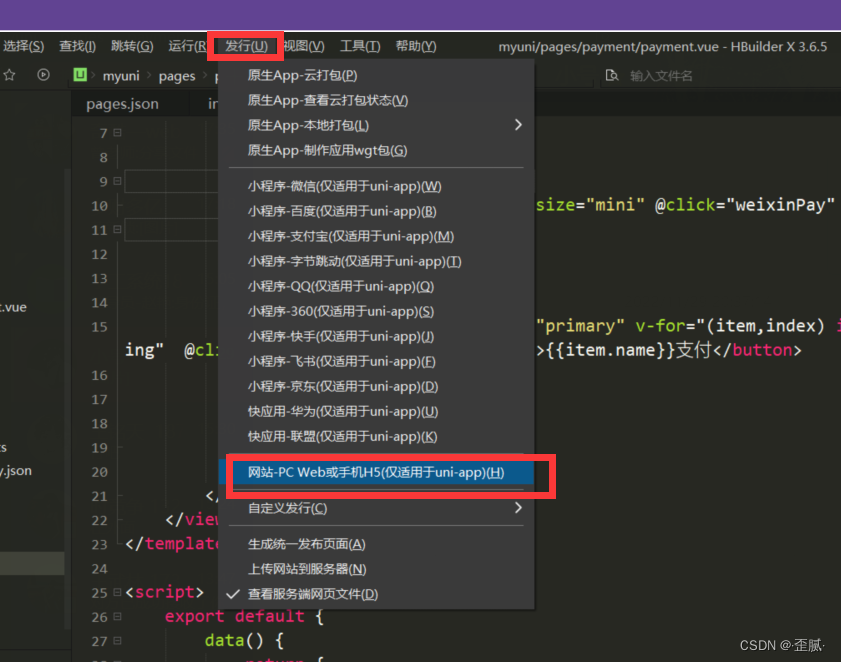This screenshot has height=662, width=841.
Task: Click the run play circle icon
Action: pos(43,75)
